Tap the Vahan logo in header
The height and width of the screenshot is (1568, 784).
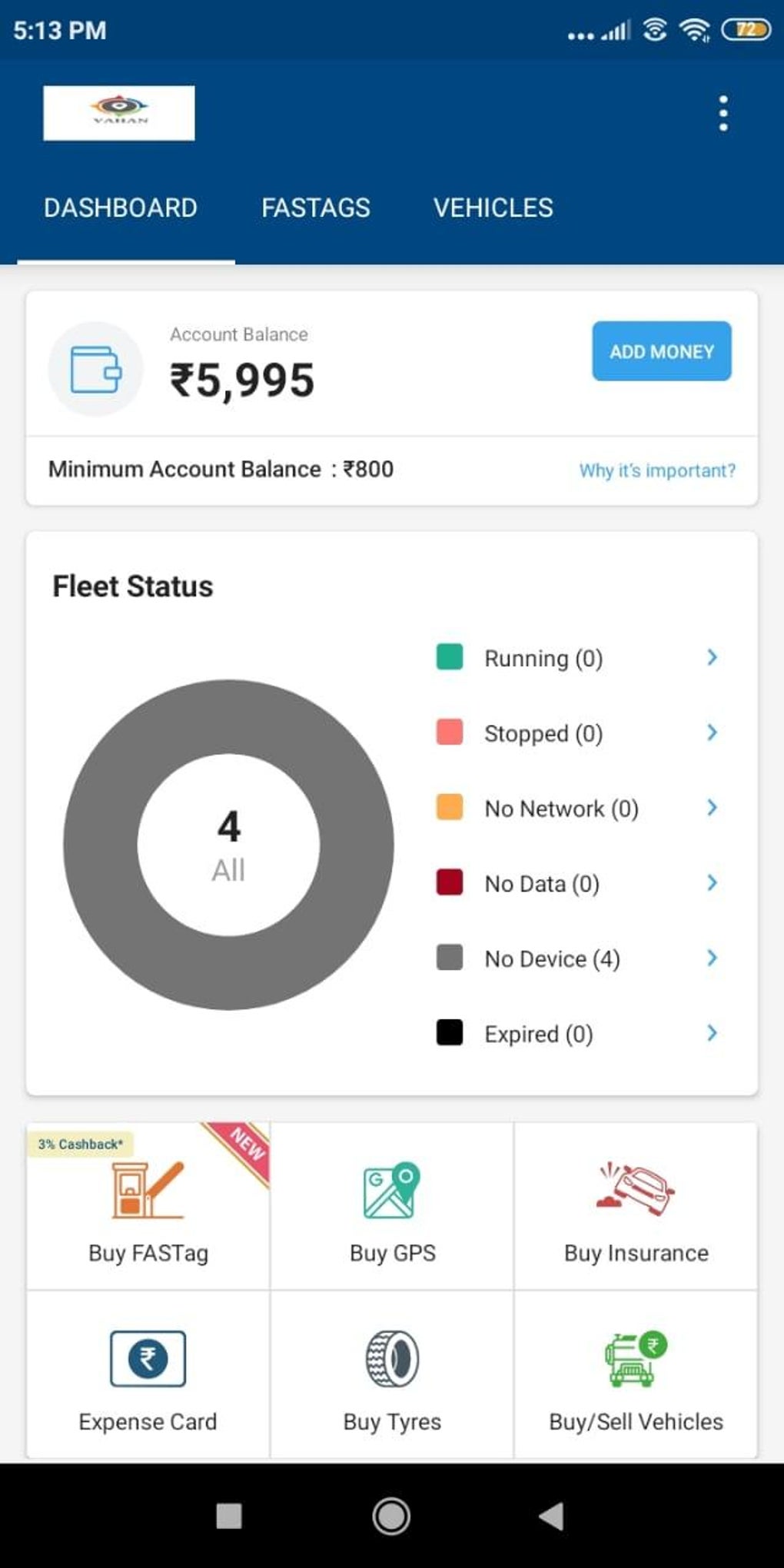click(x=119, y=113)
